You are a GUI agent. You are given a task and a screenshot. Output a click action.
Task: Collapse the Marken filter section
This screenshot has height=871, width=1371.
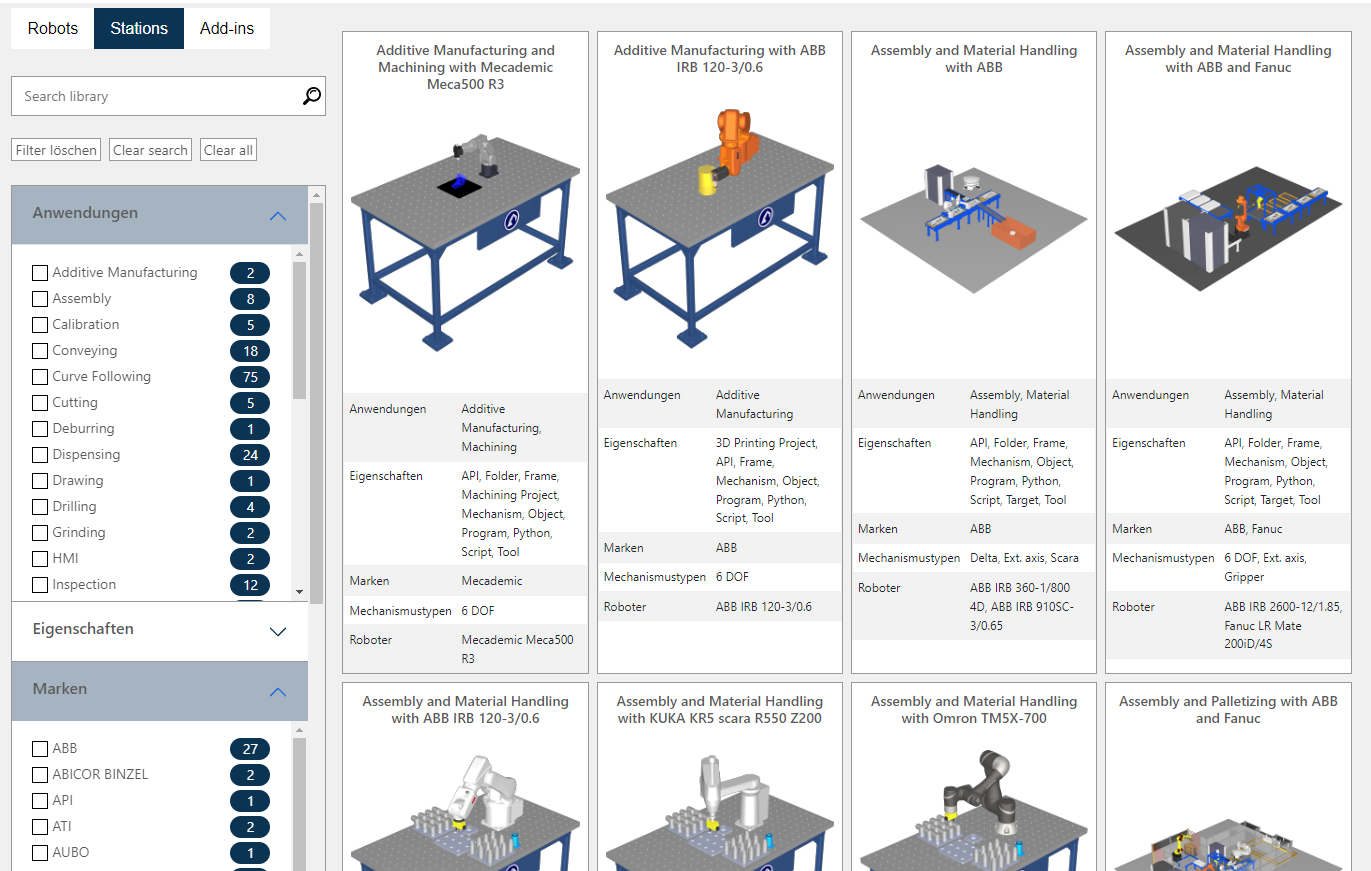coord(277,690)
